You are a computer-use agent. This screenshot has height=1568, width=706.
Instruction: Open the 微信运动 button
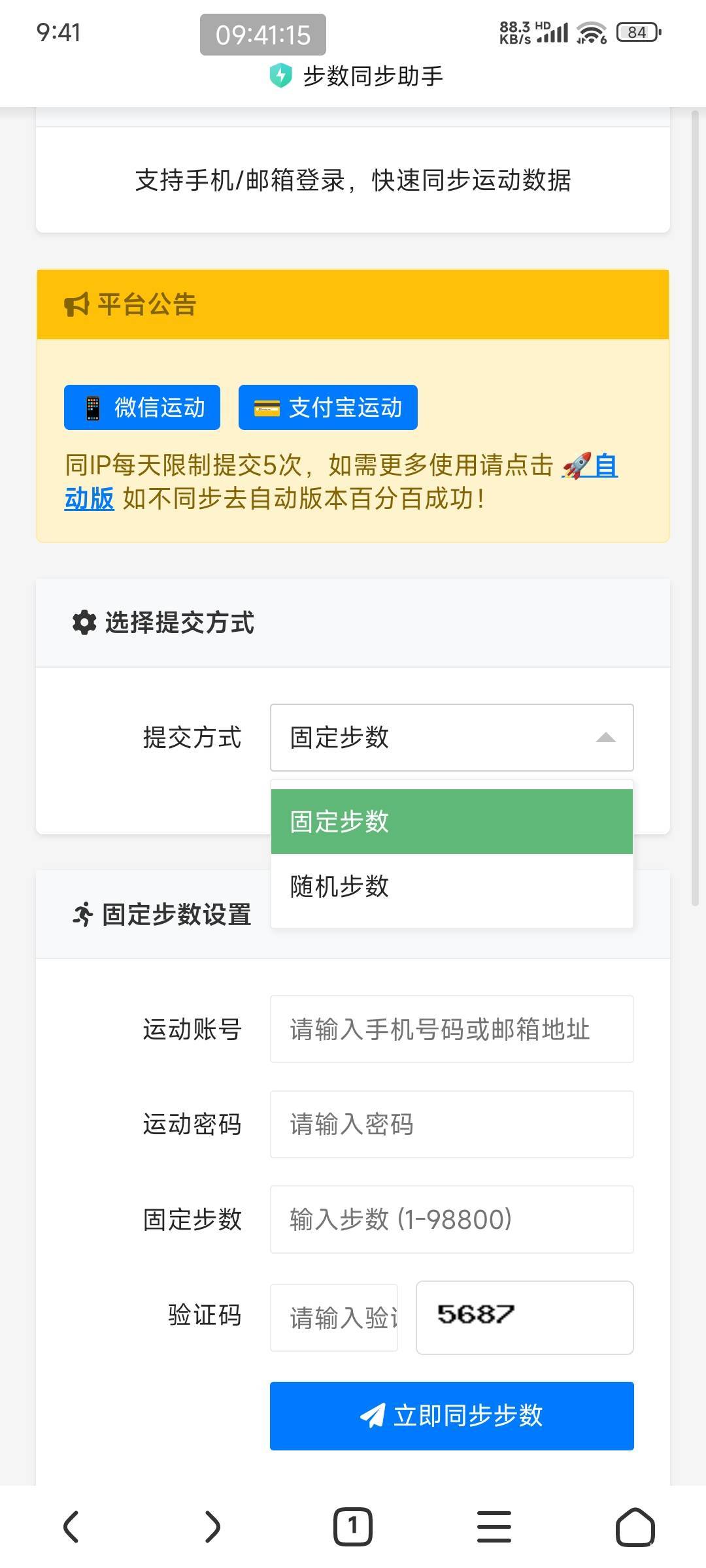click(142, 408)
